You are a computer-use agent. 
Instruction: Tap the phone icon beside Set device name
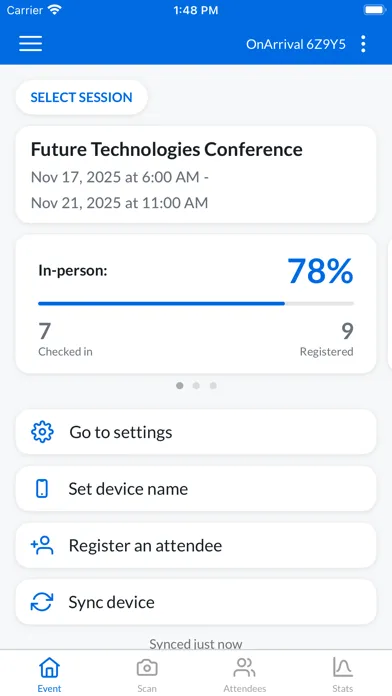point(42,489)
